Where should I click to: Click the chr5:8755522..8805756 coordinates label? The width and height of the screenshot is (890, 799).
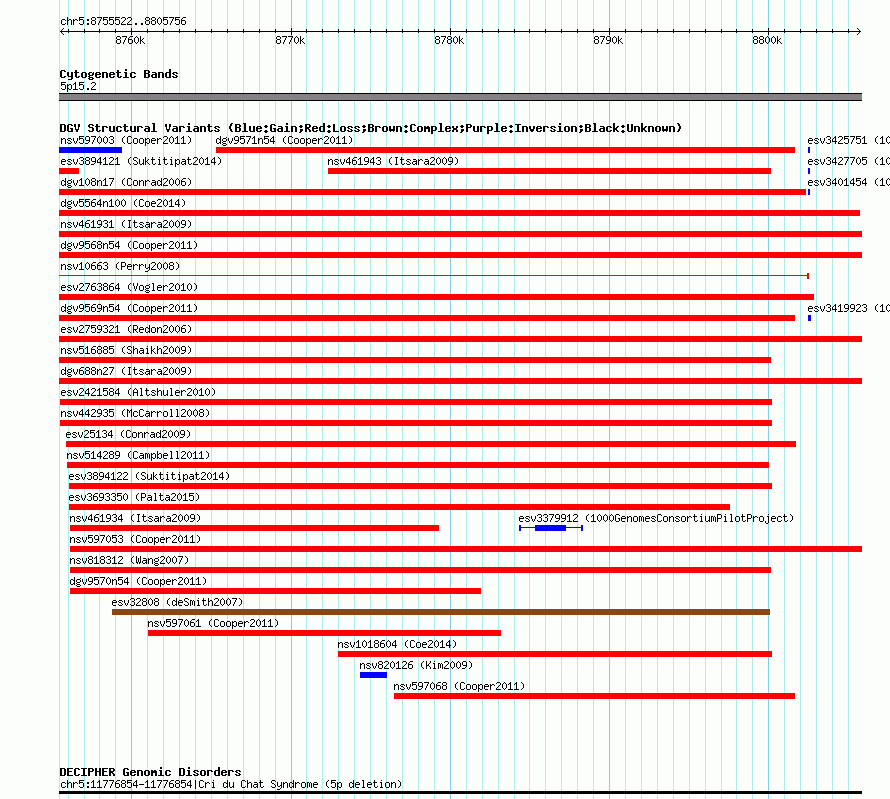click(x=123, y=21)
